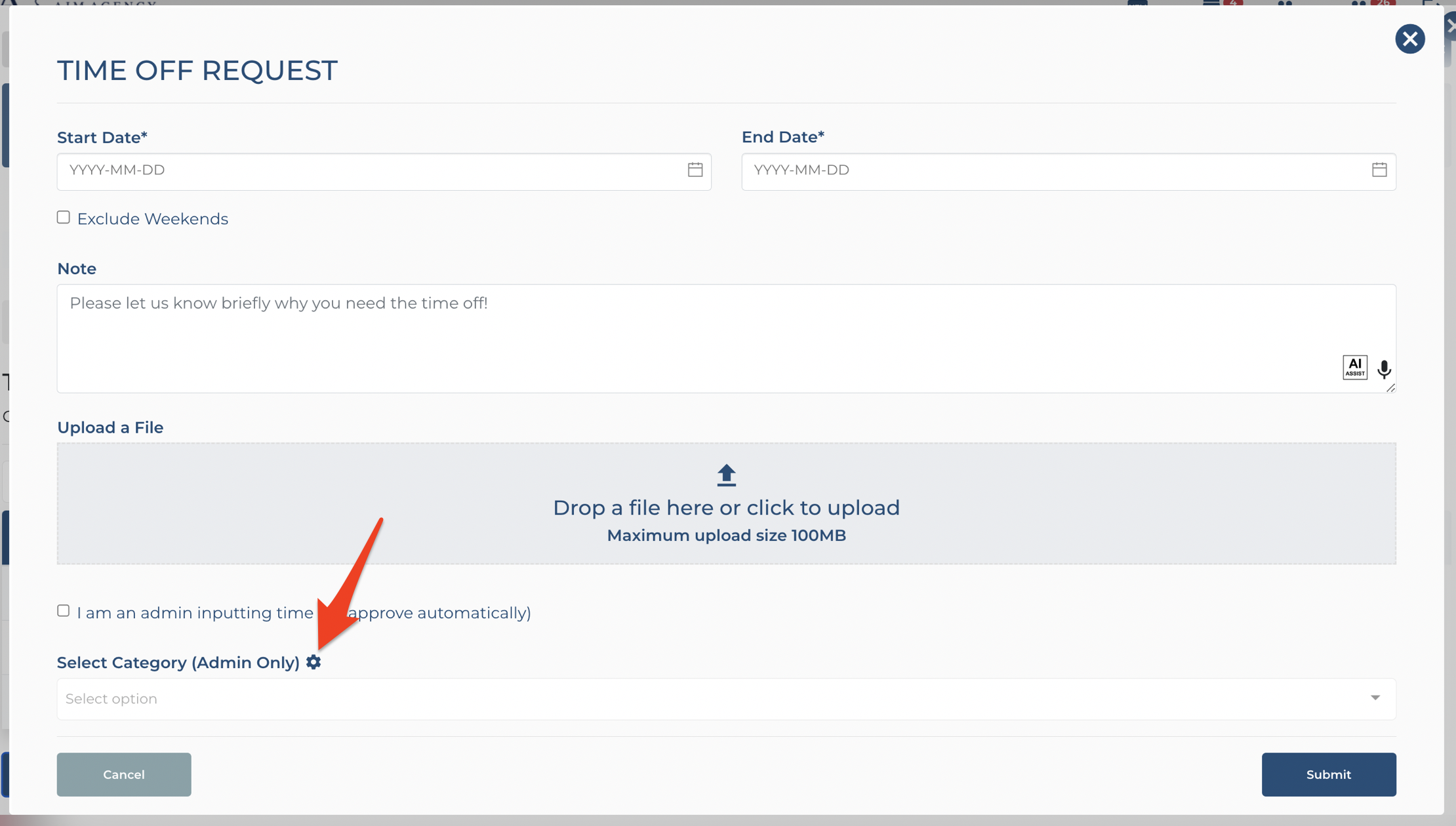Image resolution: width=1456 pixels, height=826 pixels.
Task: Enable the Exclude Weekends checkbox
Action: click(64, 218)
